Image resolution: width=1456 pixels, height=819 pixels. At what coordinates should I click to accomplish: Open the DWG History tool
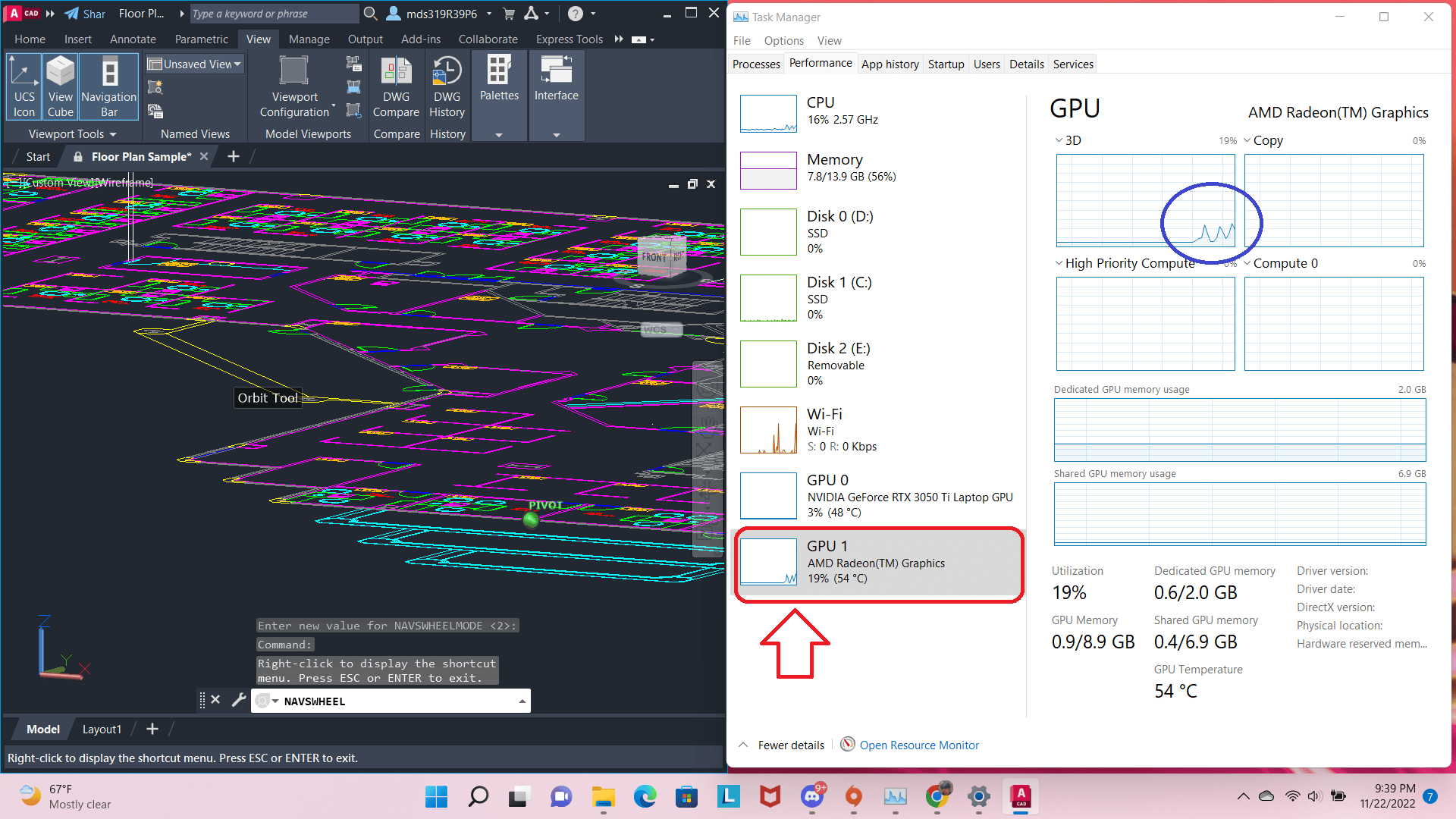point(447,86)
